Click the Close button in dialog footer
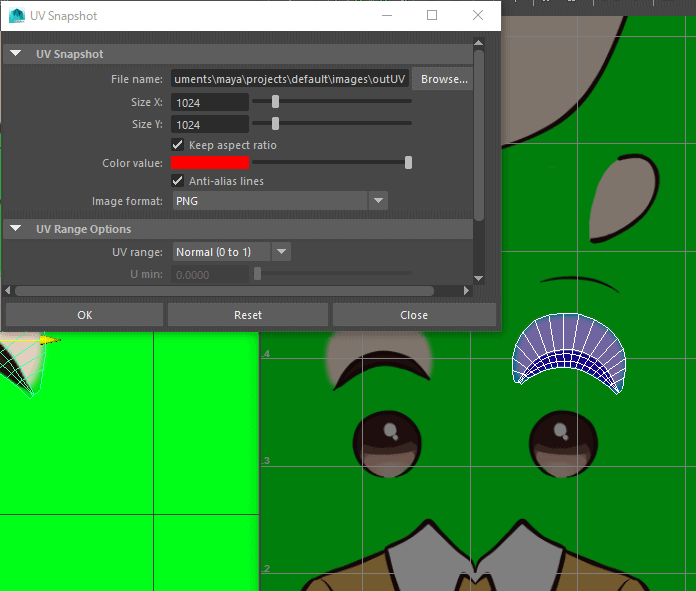 point(414,315)
